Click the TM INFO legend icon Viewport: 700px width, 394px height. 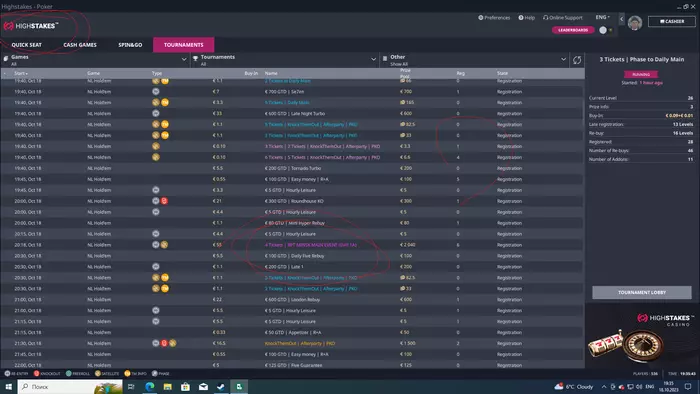pos(127,373)
